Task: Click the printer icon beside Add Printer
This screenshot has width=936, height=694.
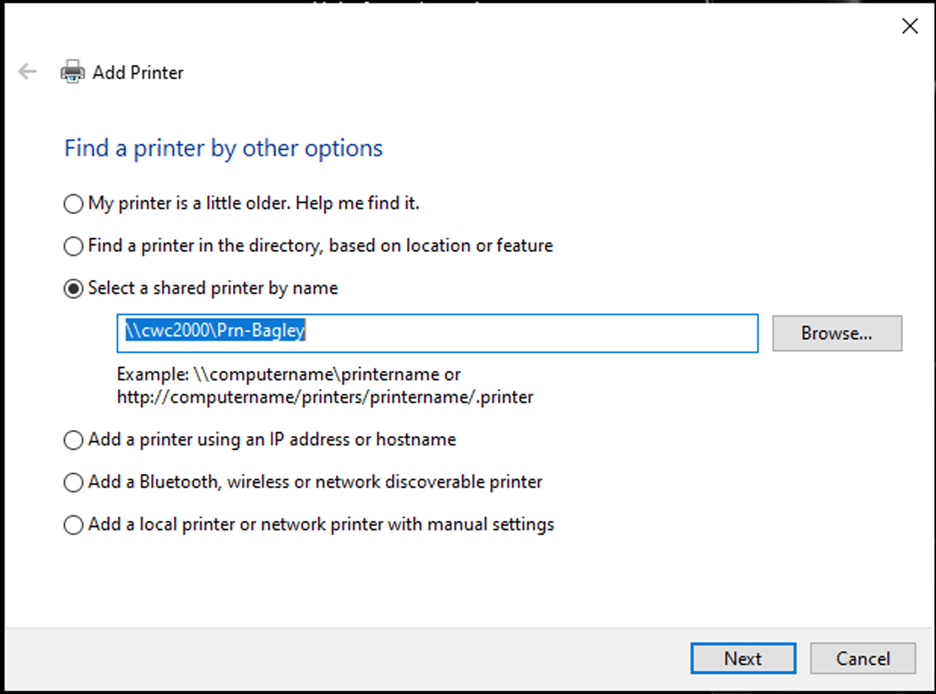Action: [x=72, y=71]
